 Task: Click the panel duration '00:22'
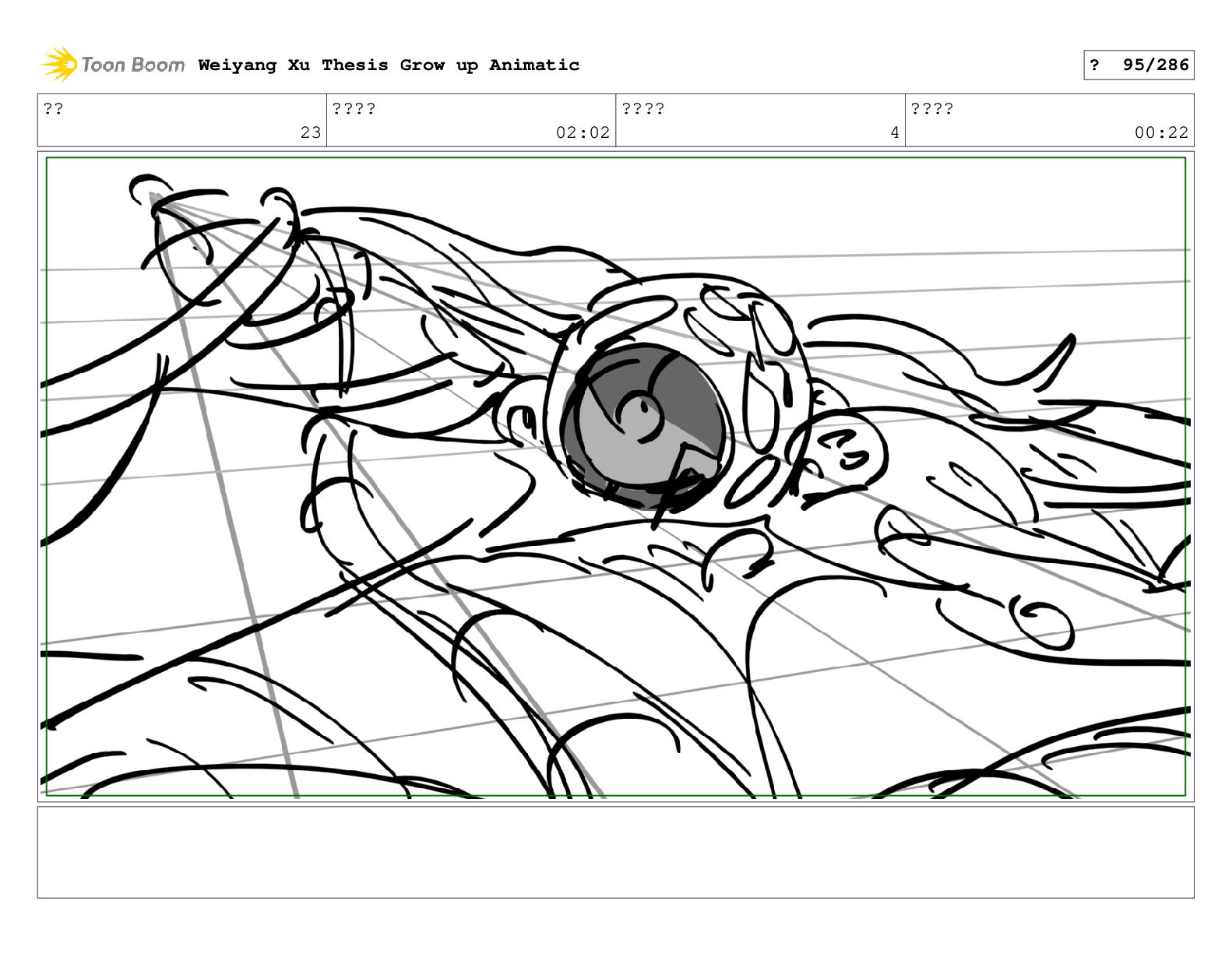(1161, 132)
